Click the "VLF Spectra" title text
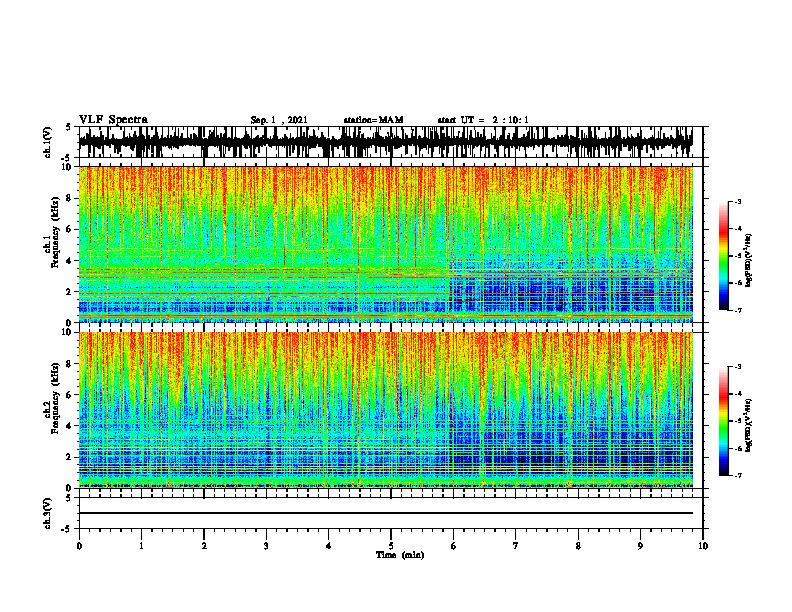This screenshot has width=792, height=612. [113, 120]
